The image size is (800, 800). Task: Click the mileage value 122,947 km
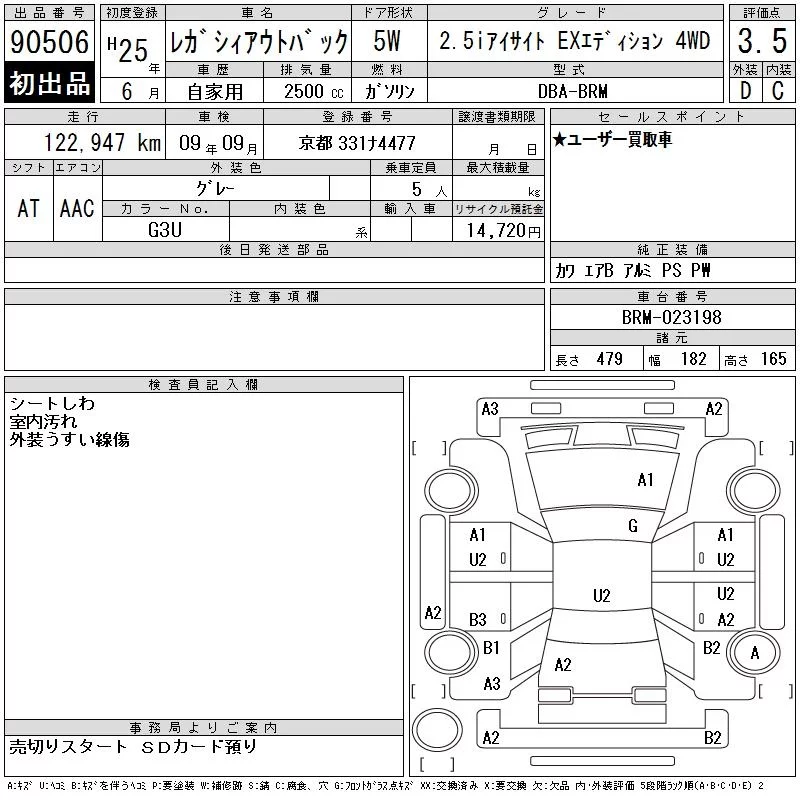(x=102, y=142)
